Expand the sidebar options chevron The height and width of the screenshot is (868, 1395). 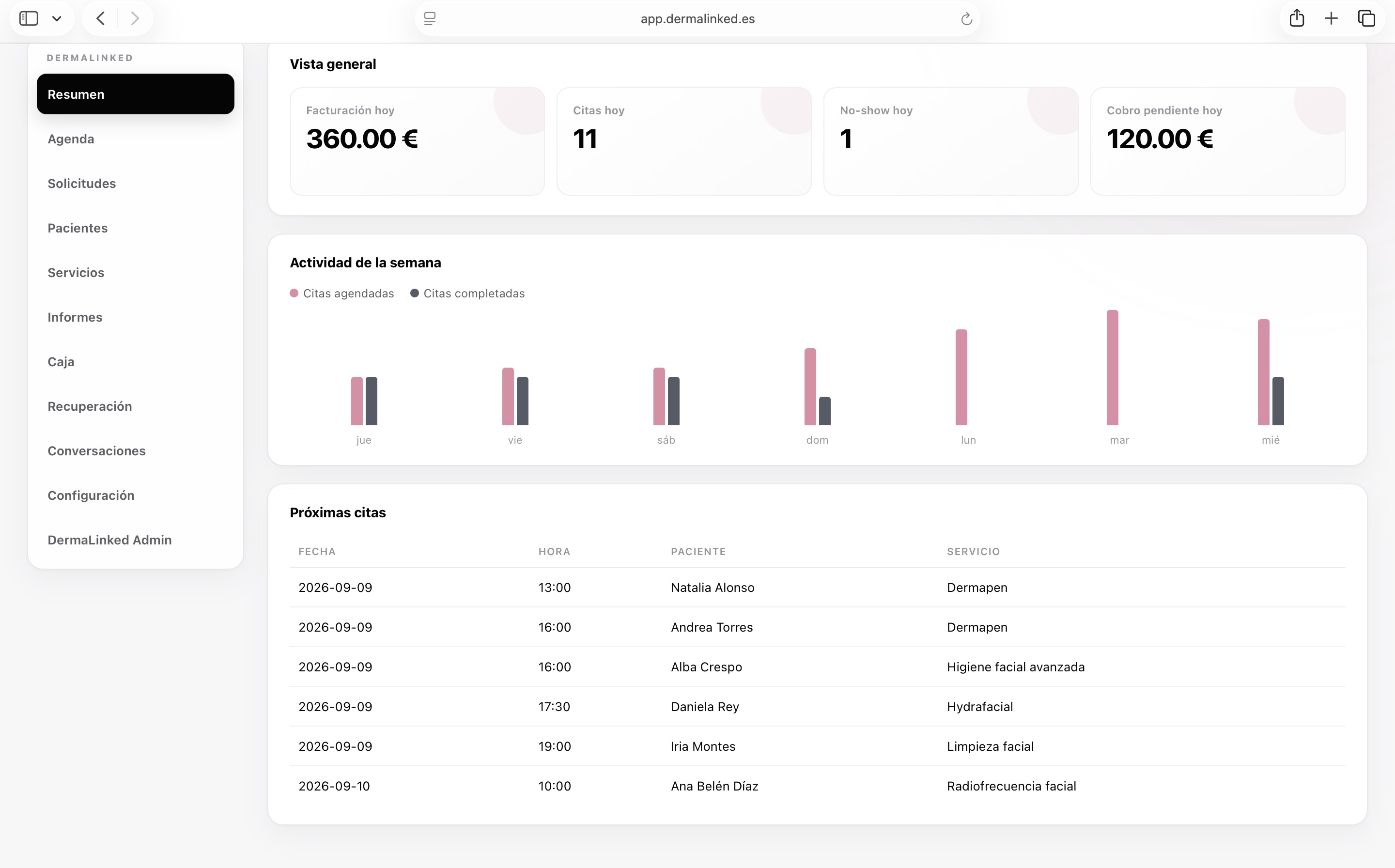[57, 19]
